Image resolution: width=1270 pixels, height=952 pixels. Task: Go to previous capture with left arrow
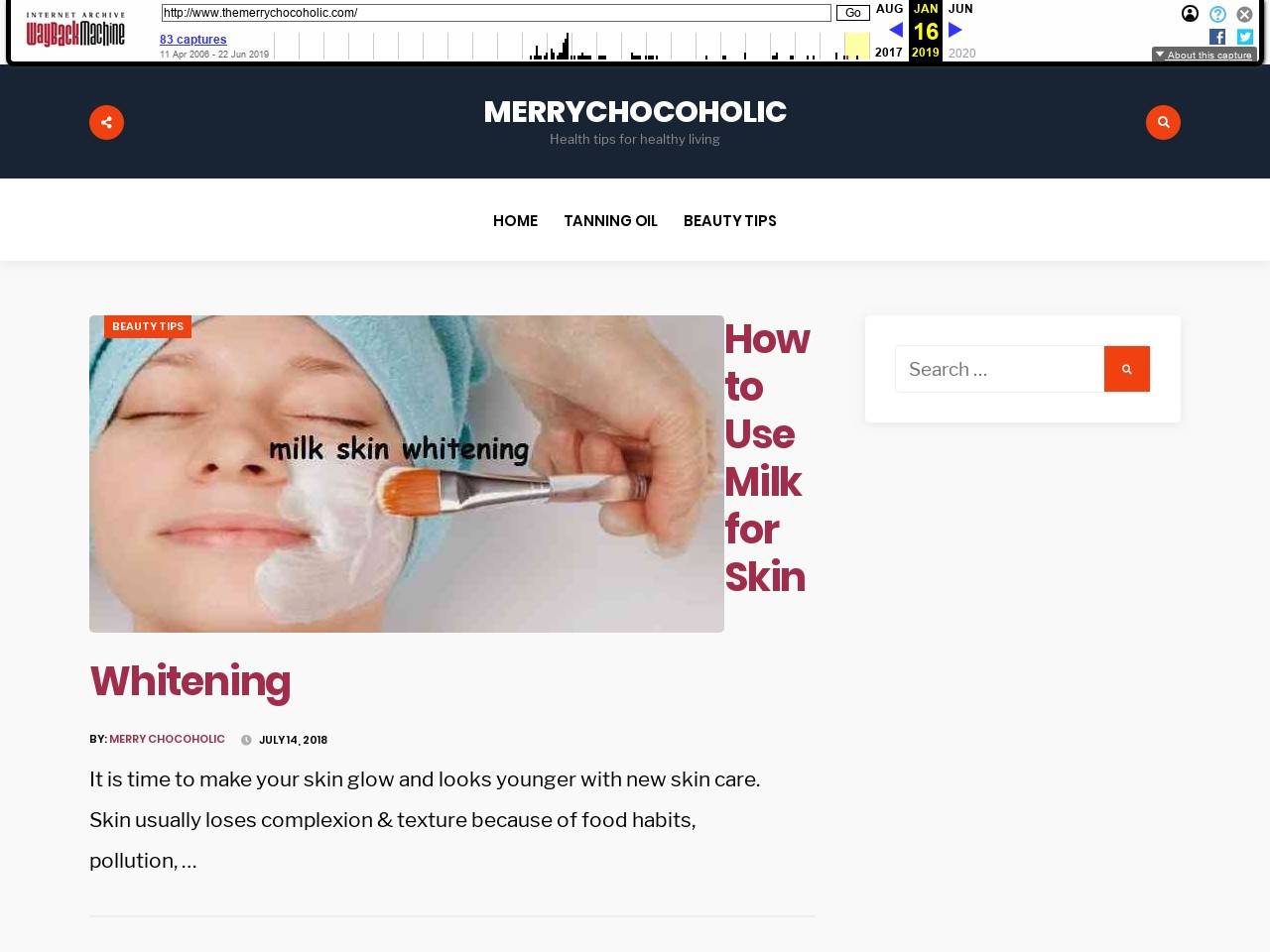pyautogui.click(x=895, y=30)
